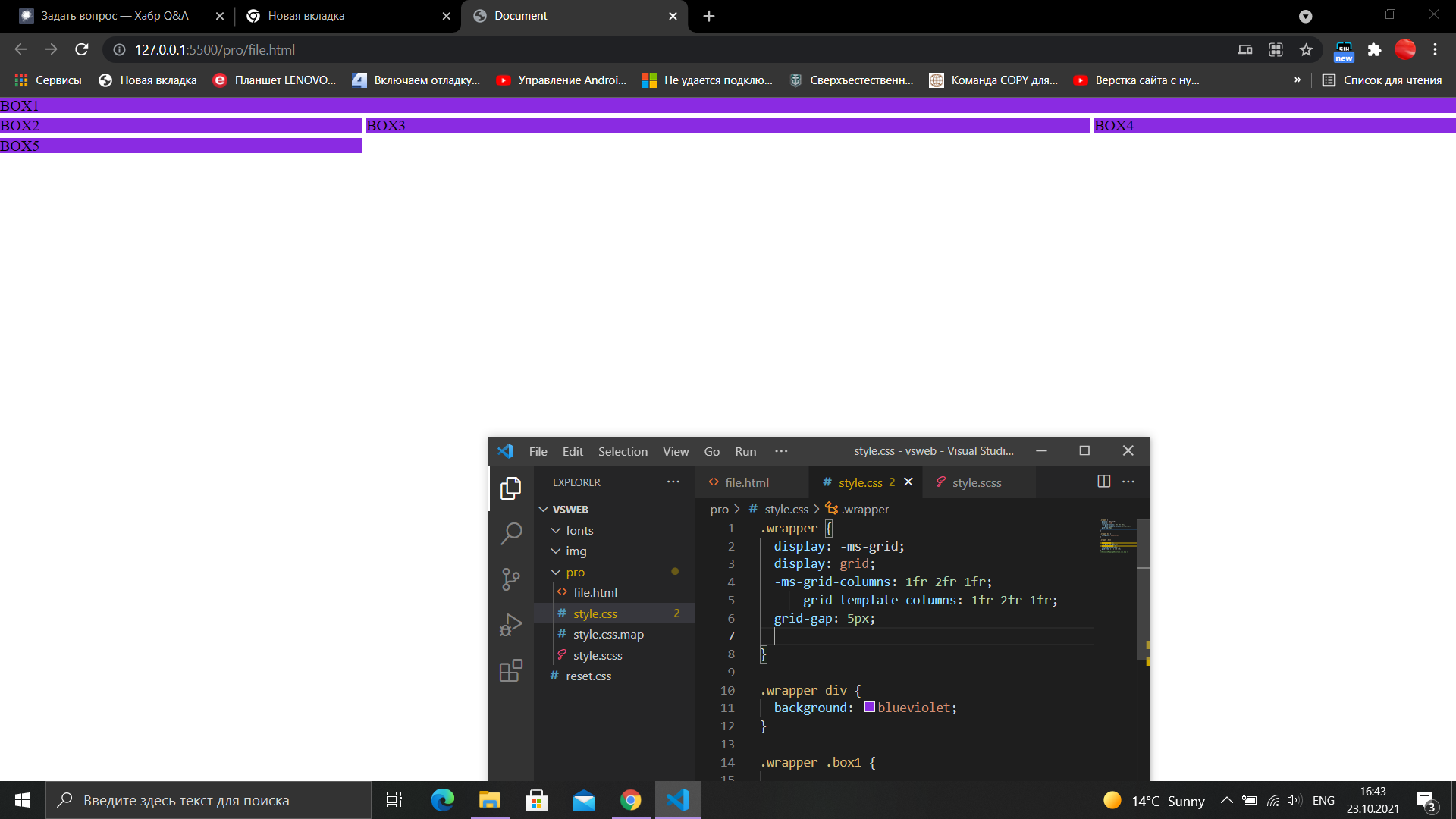The width and height of the screenshot is (1456, 819).
Task: Open Extensions view in VS Code
Action: click(511, 670)
